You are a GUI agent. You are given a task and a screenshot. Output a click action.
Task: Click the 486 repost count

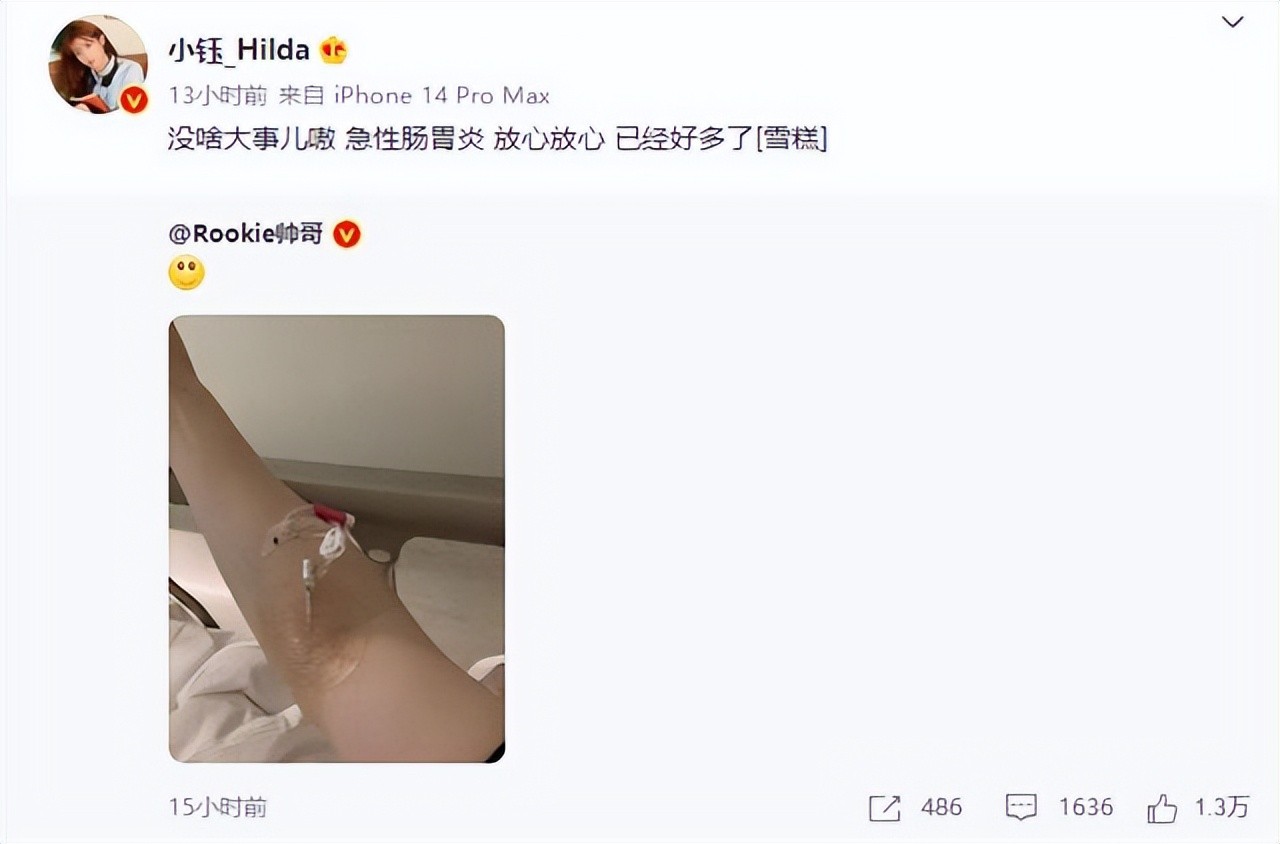pyautogui.click(x=941, y=808)
